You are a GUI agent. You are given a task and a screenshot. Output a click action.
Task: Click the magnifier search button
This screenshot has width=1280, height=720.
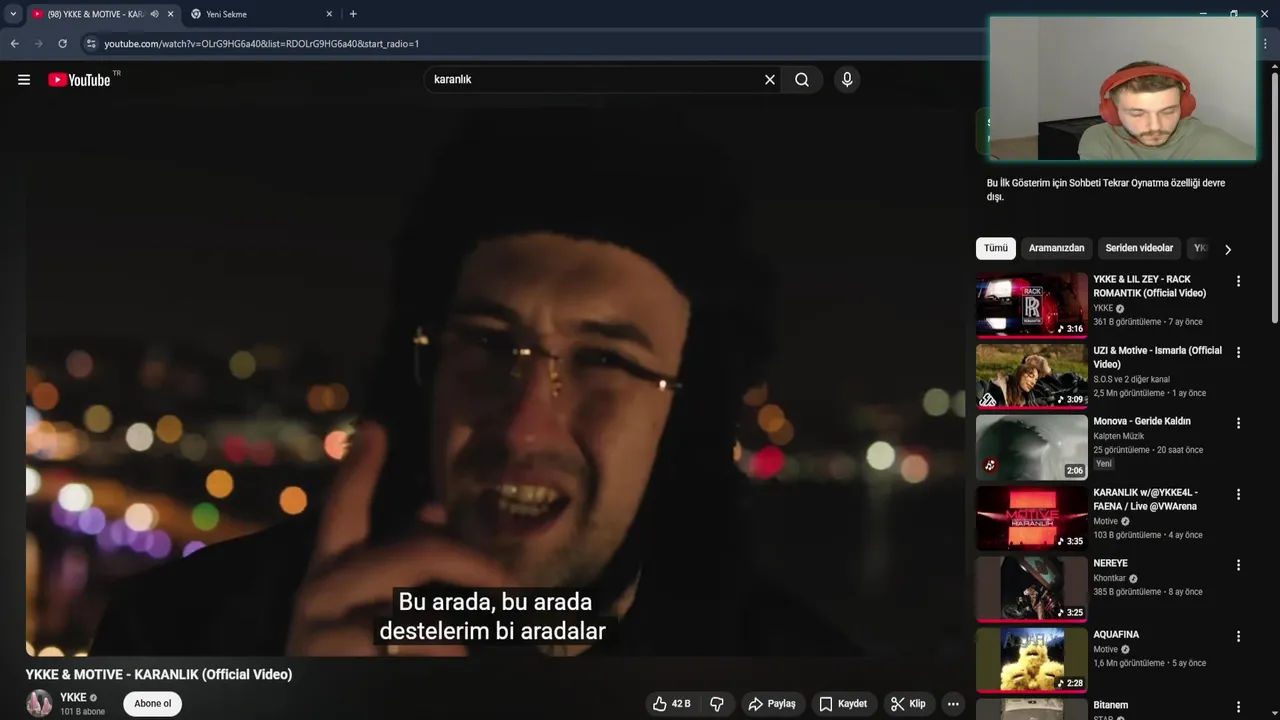click(802, 80)
